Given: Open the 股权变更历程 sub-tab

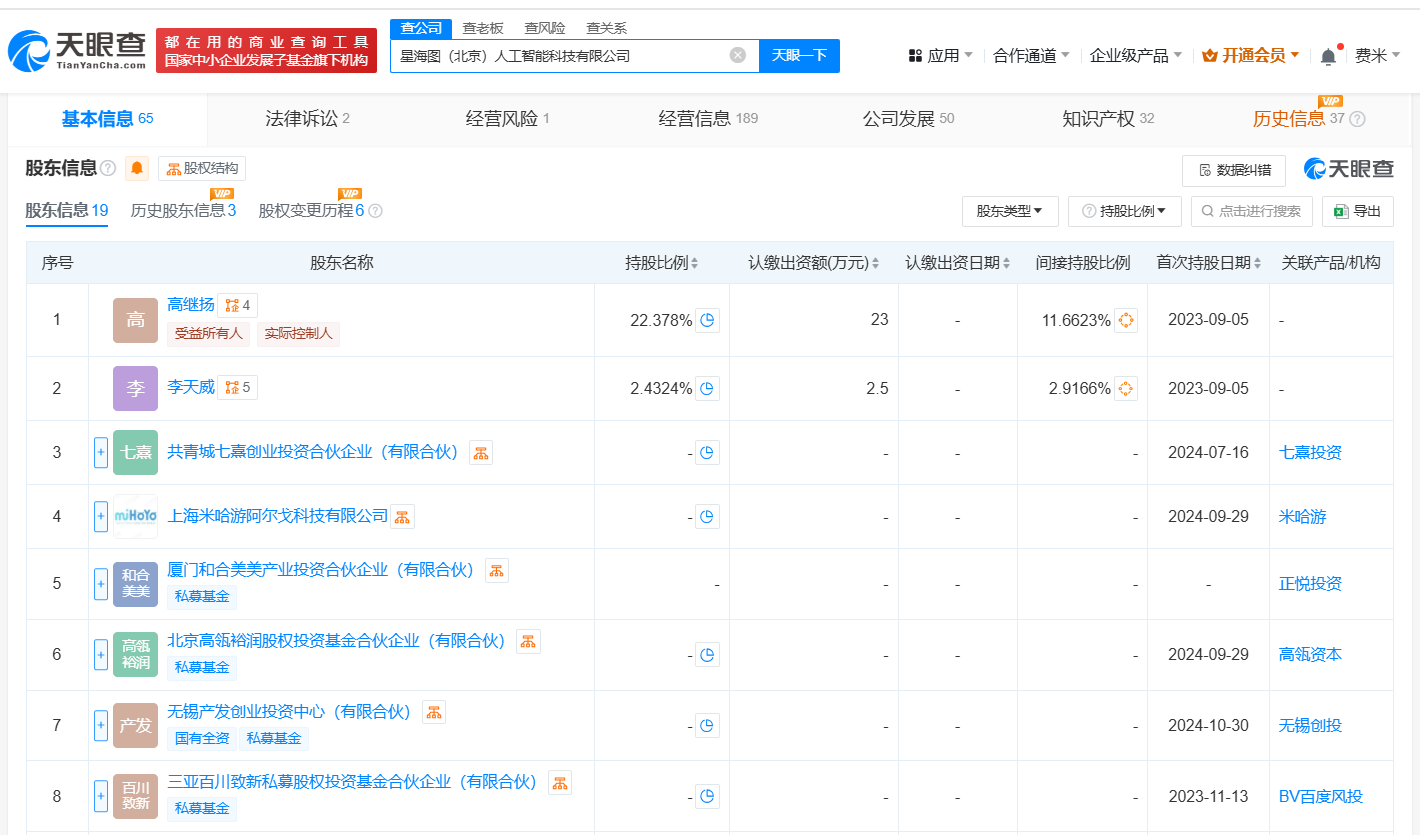Looking at the screenshot, I should (x=311, y=211).
